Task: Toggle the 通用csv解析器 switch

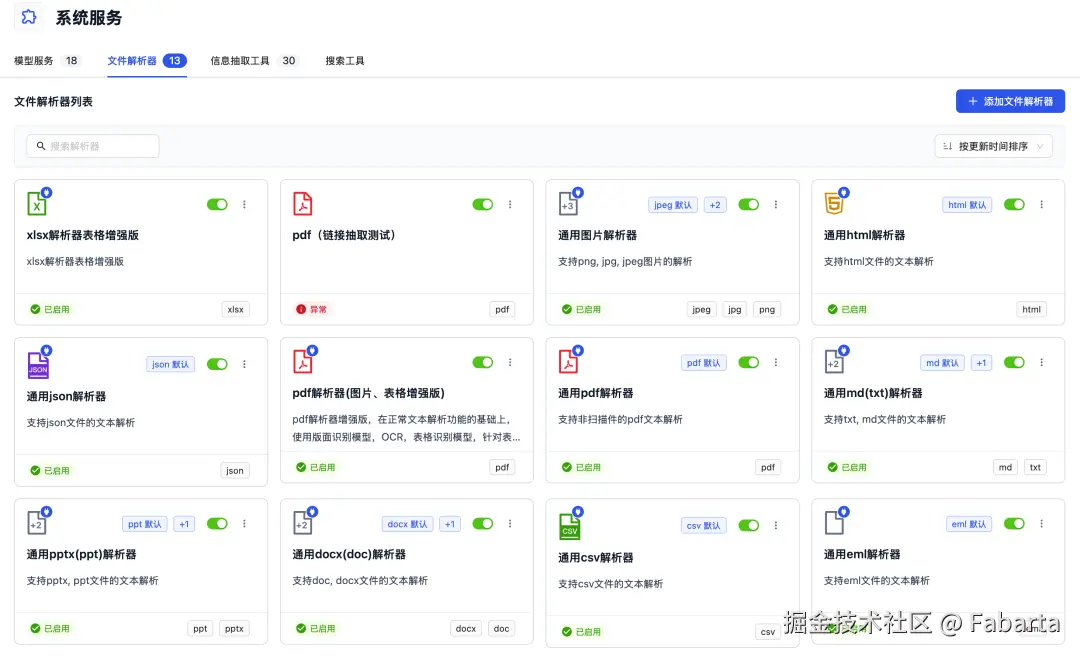Action: click(749, 525)
